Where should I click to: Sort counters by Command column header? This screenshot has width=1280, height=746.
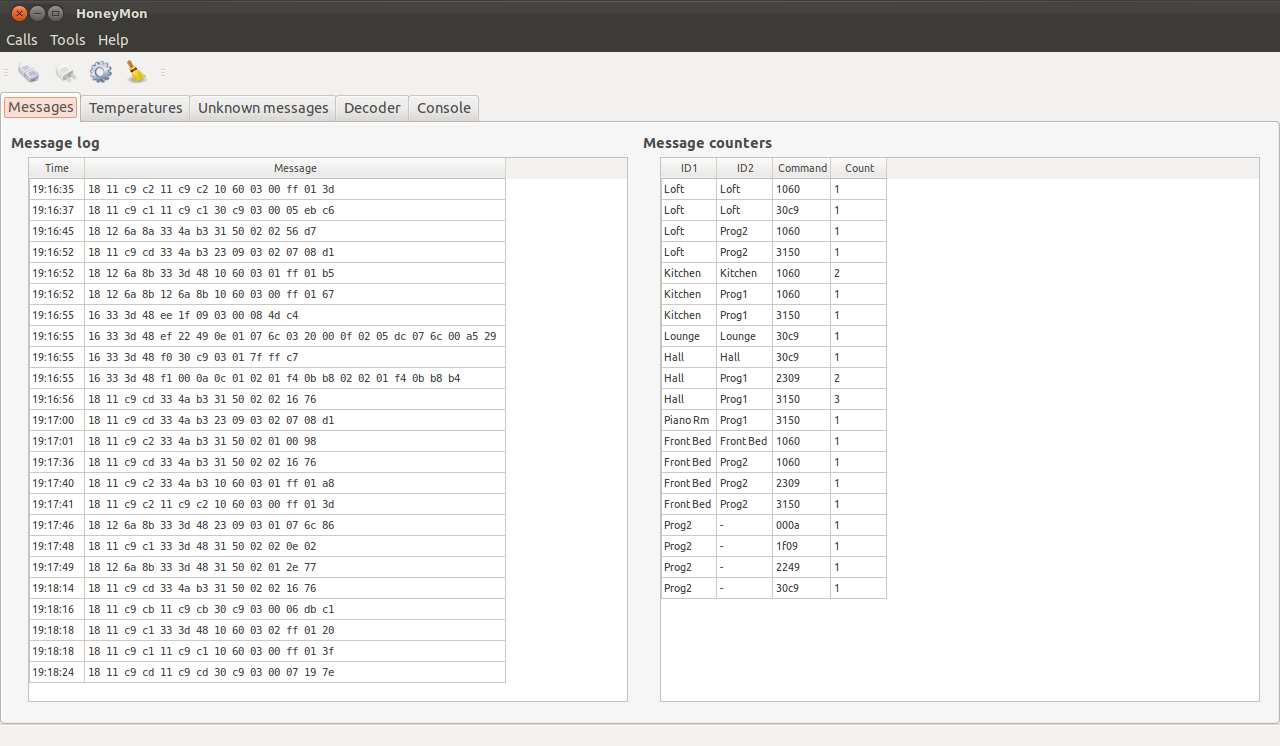click(802, 168)
